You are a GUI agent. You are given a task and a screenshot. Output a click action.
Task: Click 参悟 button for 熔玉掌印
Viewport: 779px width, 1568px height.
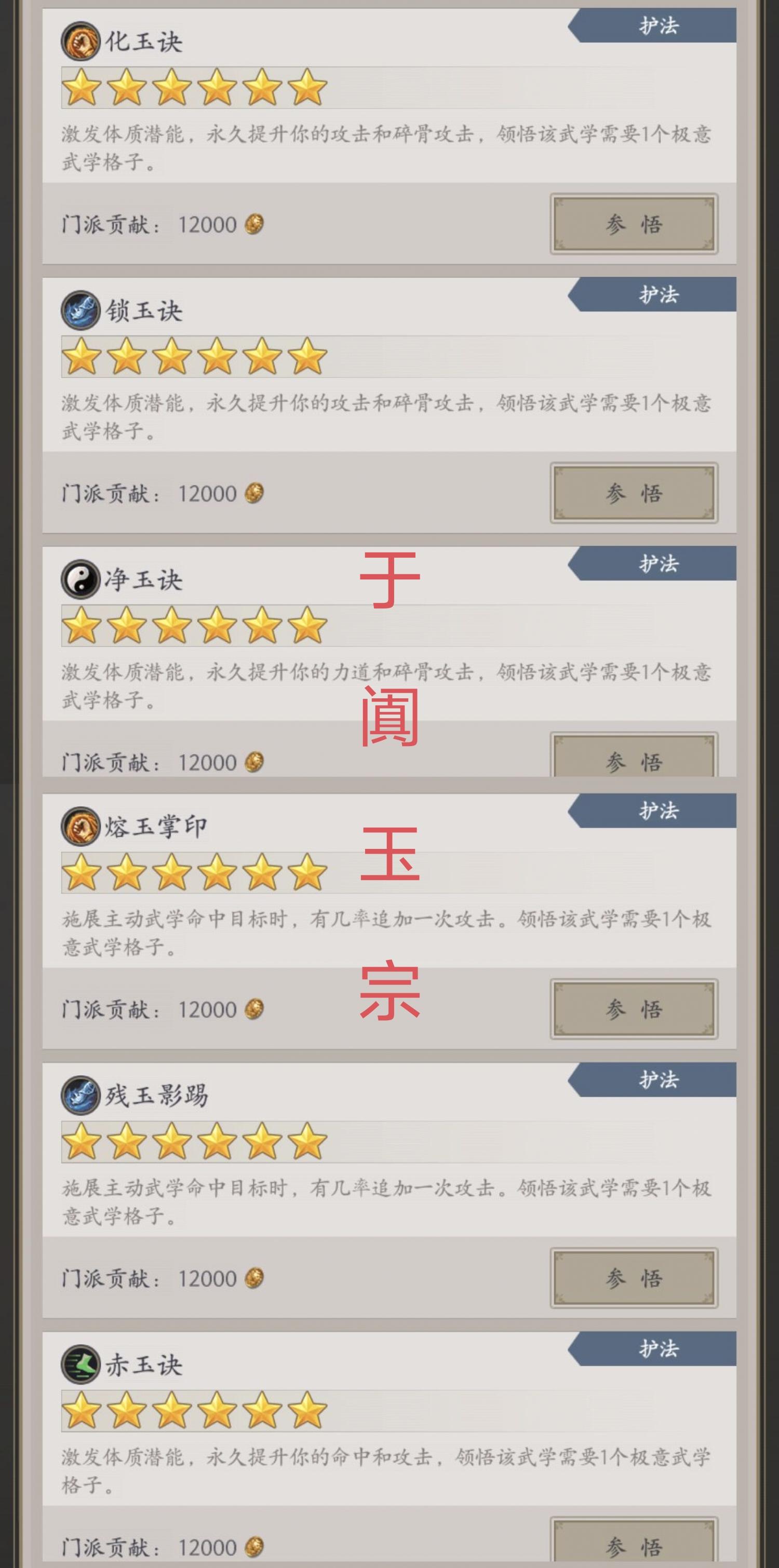[634, 1009]
